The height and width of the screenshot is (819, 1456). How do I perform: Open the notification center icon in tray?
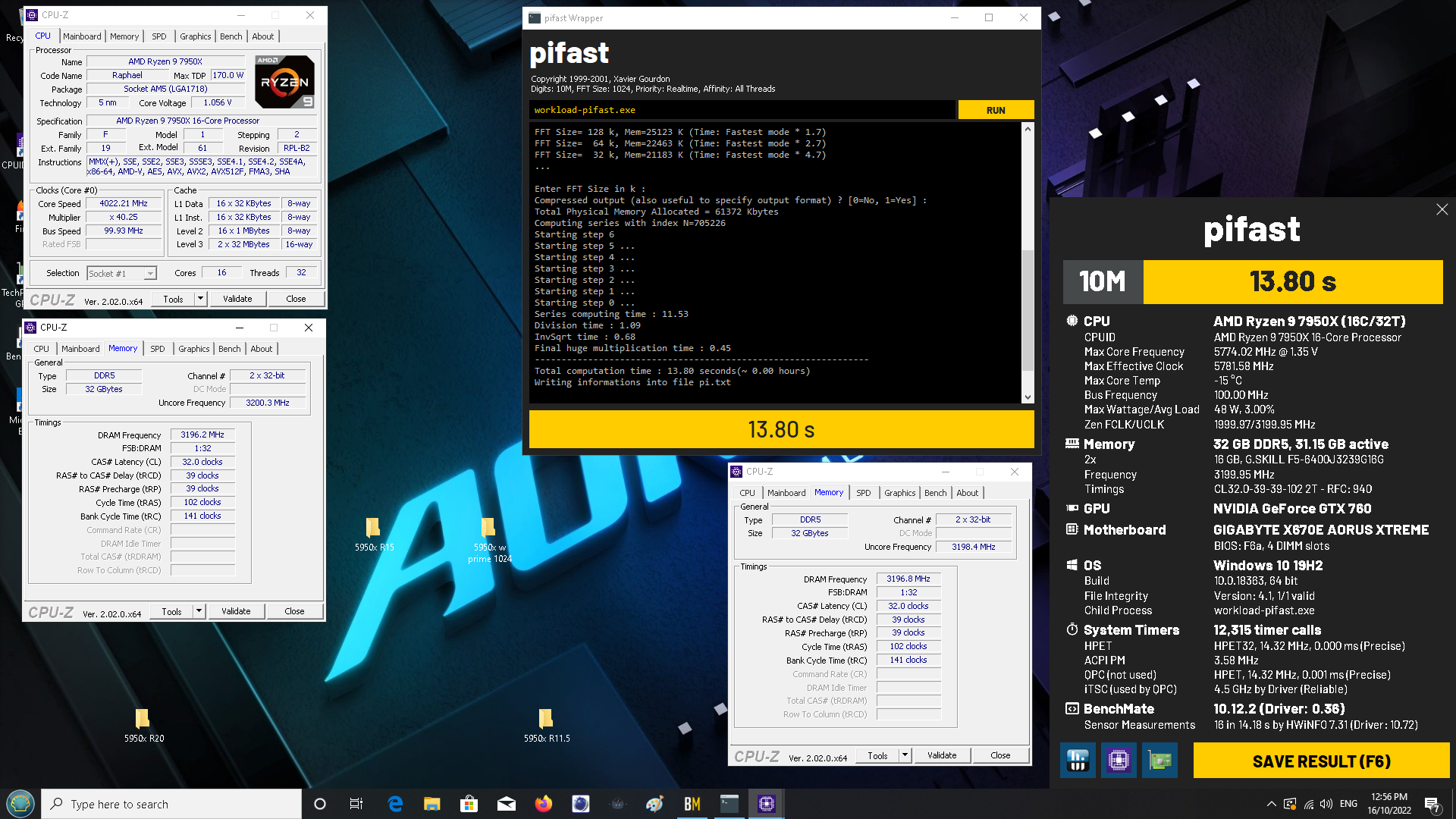tap(1432, 804)
